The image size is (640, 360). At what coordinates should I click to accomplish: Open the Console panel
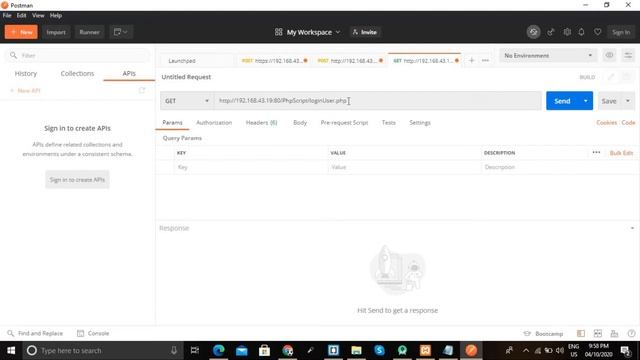pyautogui.click(x=93, y=333)
